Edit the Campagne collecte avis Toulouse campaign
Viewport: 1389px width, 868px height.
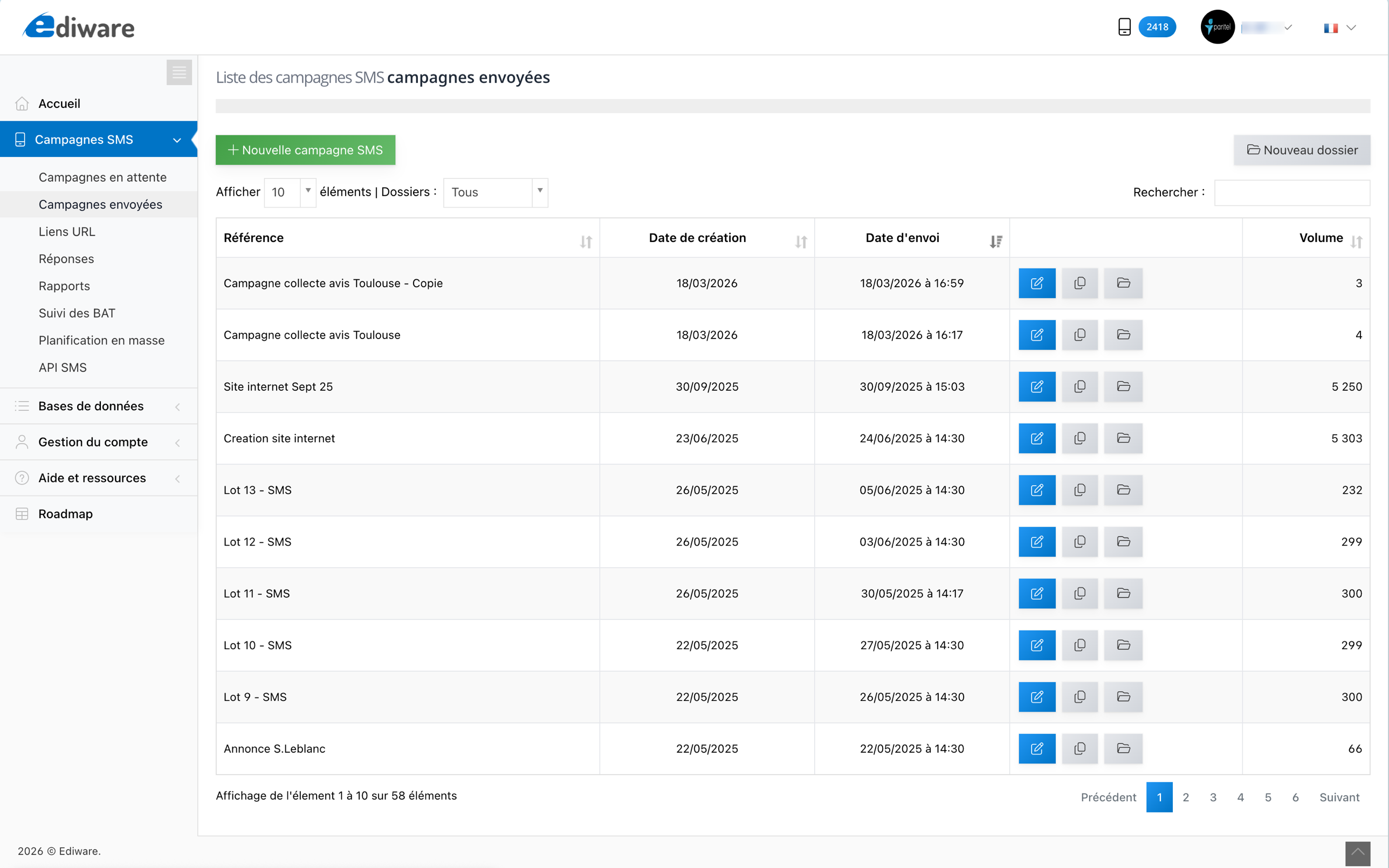(x=1036, y=335)
